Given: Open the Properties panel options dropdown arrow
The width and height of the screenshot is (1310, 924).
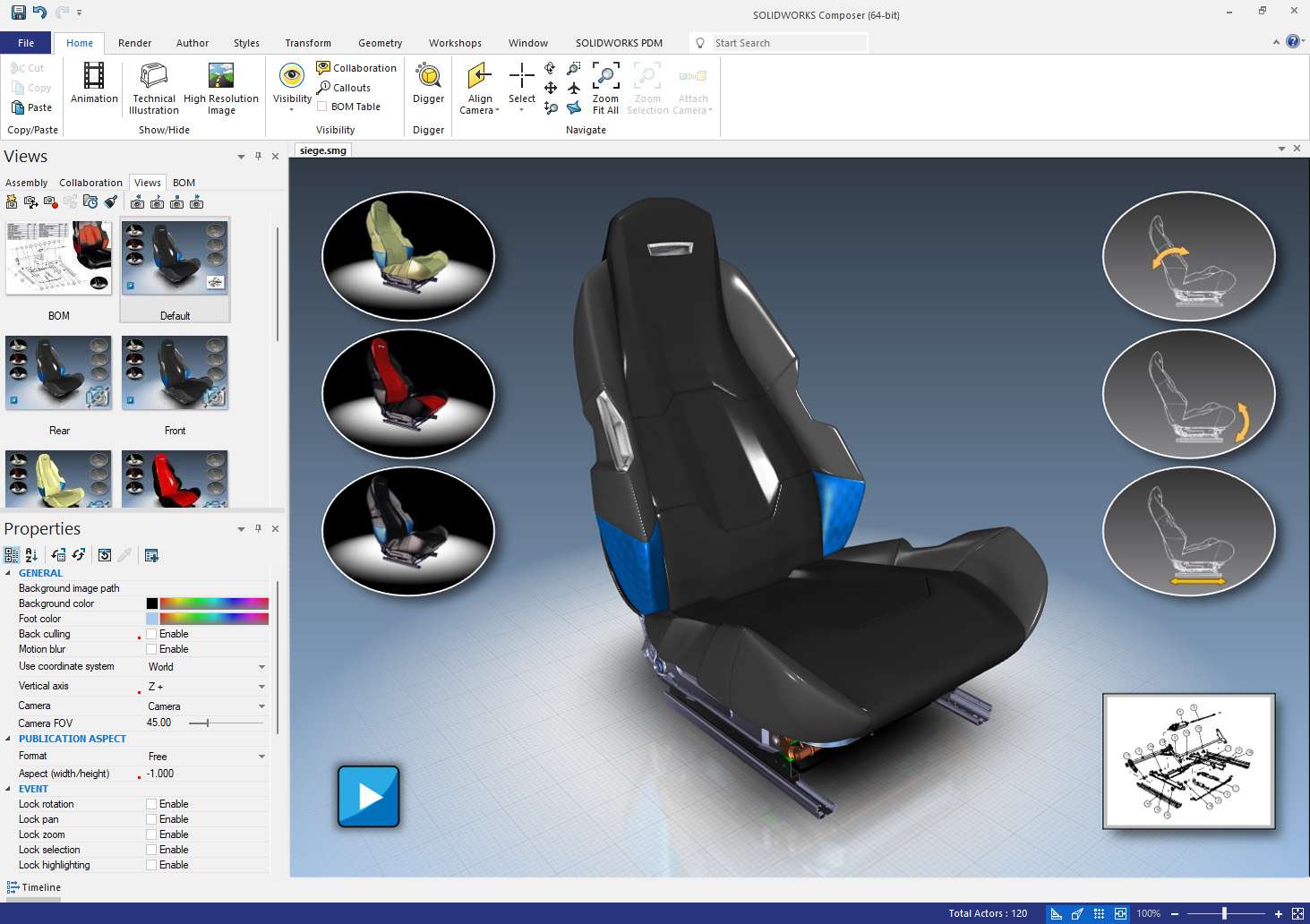Looking at the screenshot, I should (241, 529).
